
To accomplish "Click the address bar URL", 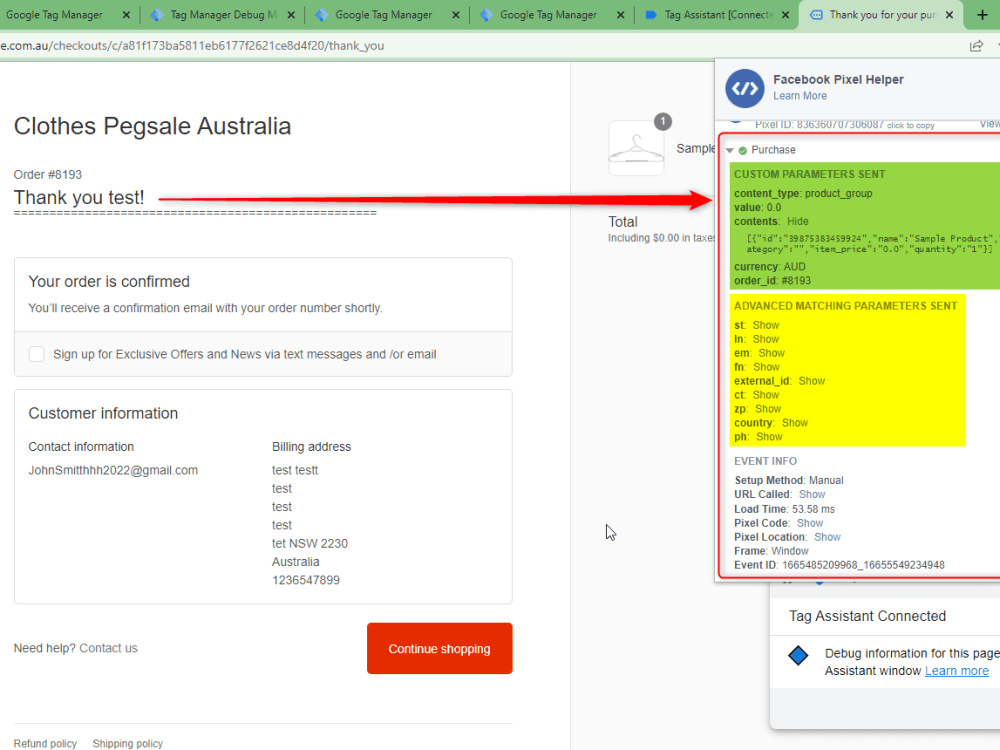I will coord(192,46).
